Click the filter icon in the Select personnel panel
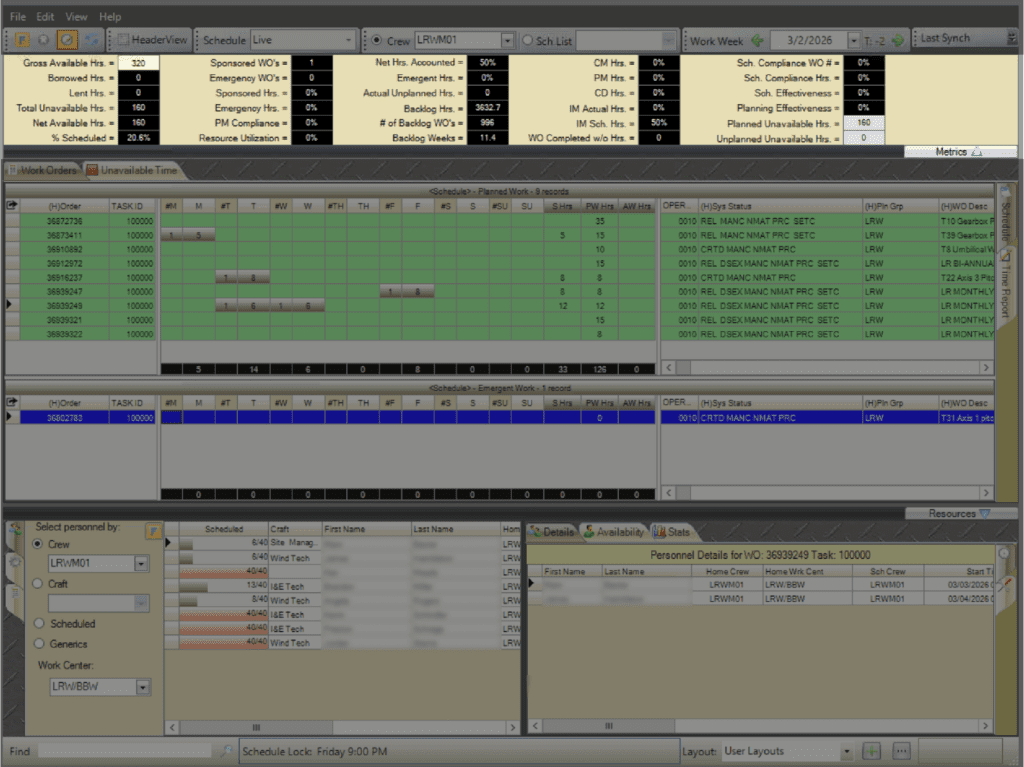1024x767 pixels. (x=154, y=530)
